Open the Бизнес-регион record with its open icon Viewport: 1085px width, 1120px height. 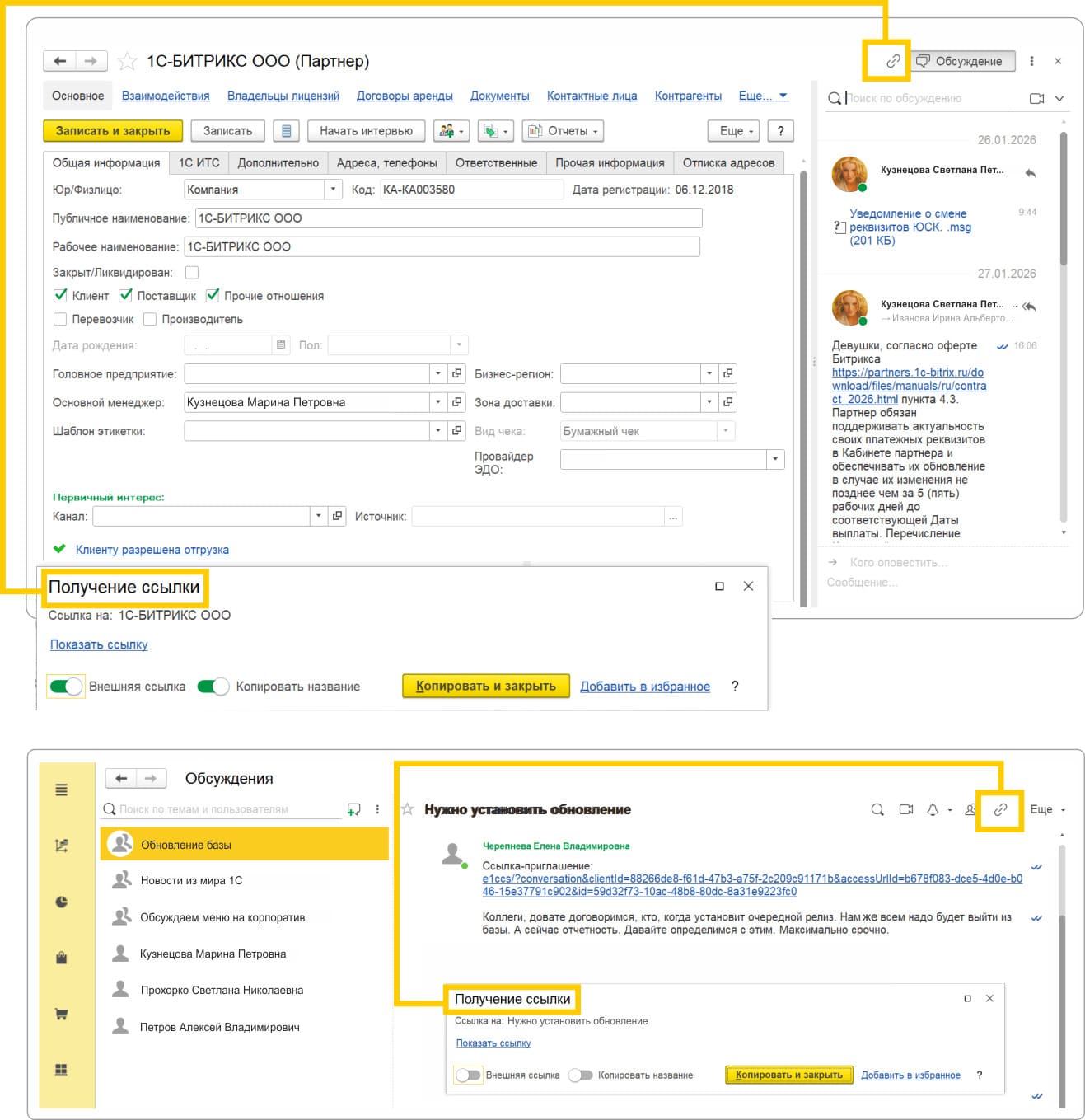coord(728,374)
